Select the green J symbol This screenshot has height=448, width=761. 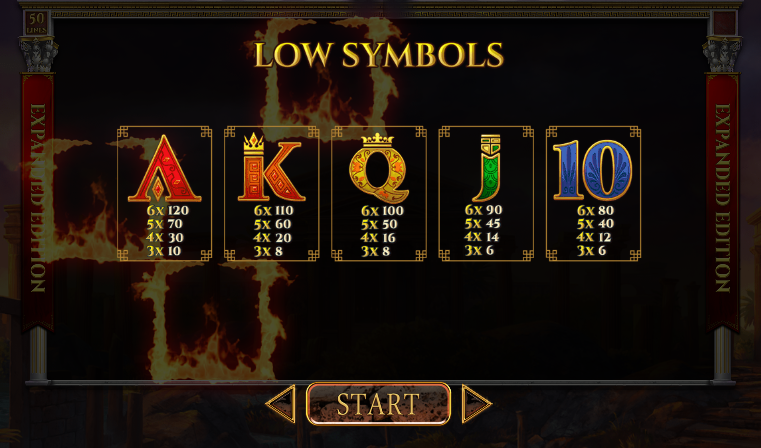(486, 168)
